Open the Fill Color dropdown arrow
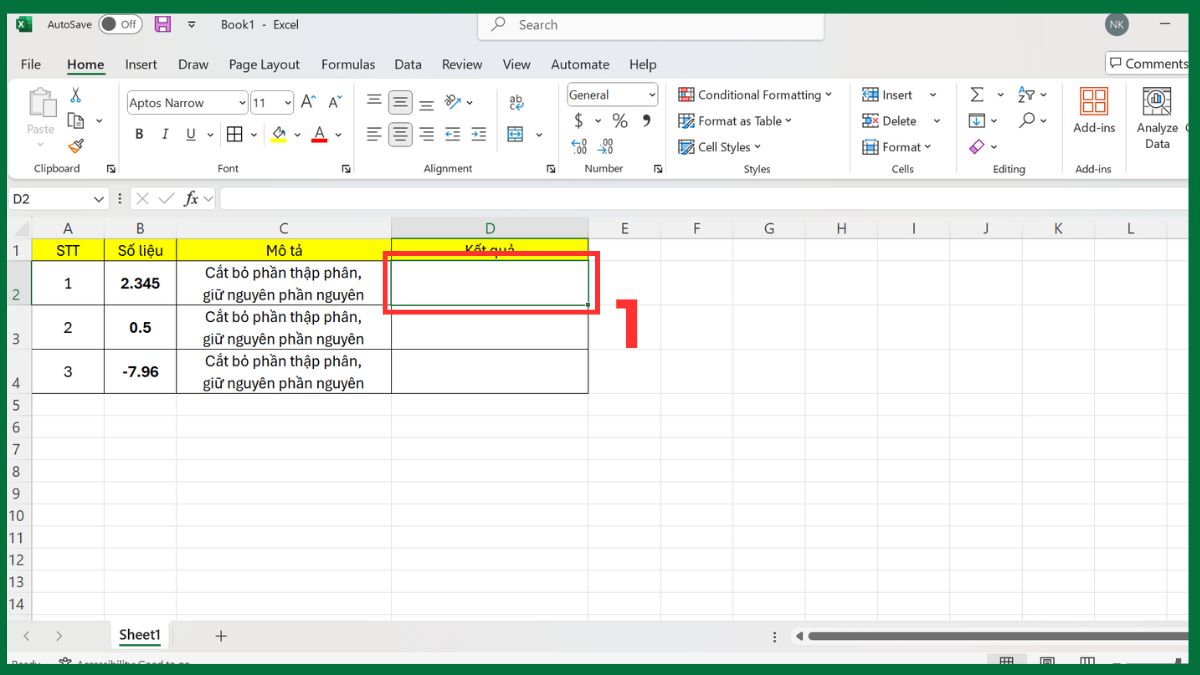The height and width of the screenshot is (675, 1200). [x=296, y=132]
